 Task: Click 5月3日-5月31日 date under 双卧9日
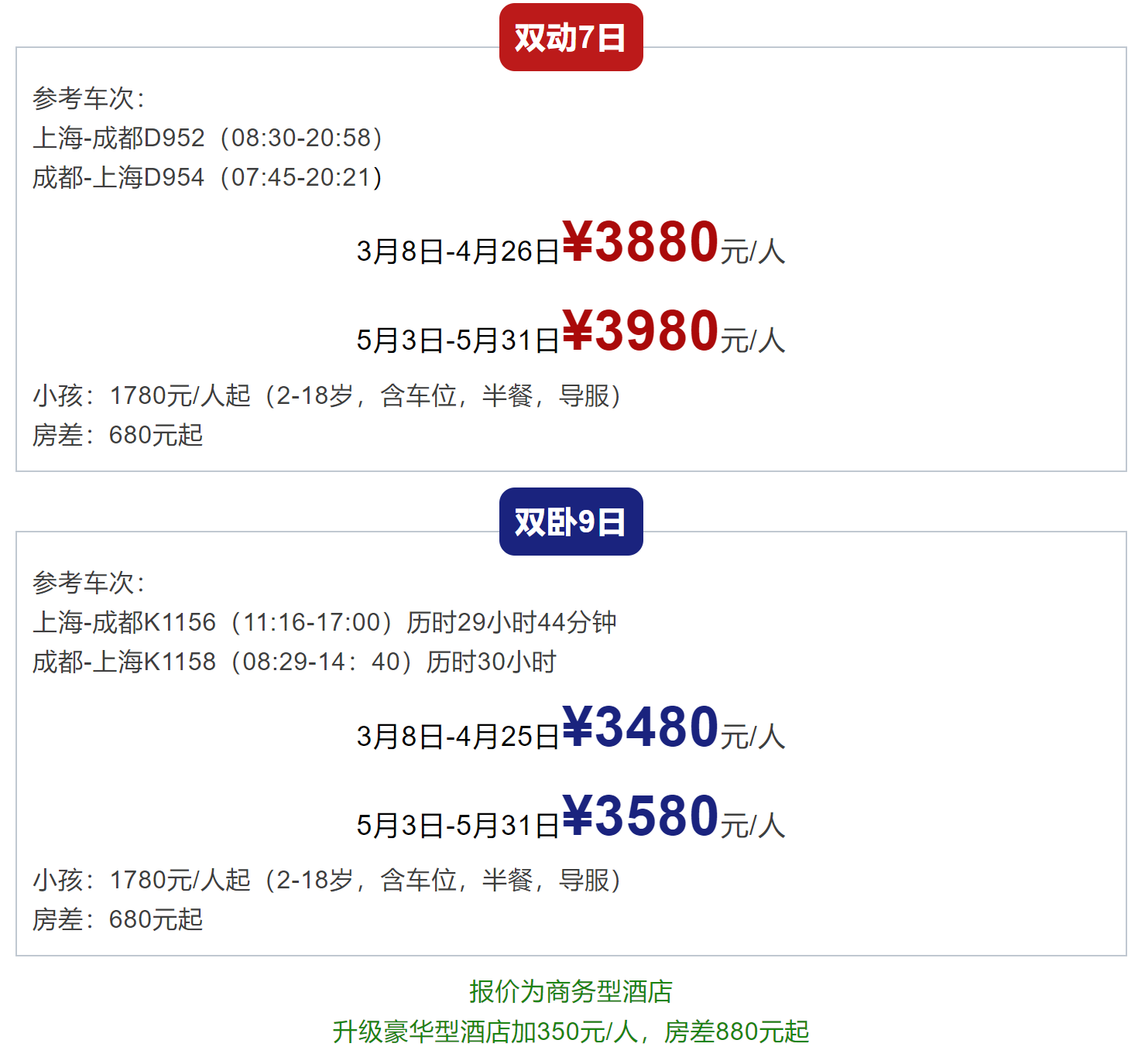[x=458, y=826]
